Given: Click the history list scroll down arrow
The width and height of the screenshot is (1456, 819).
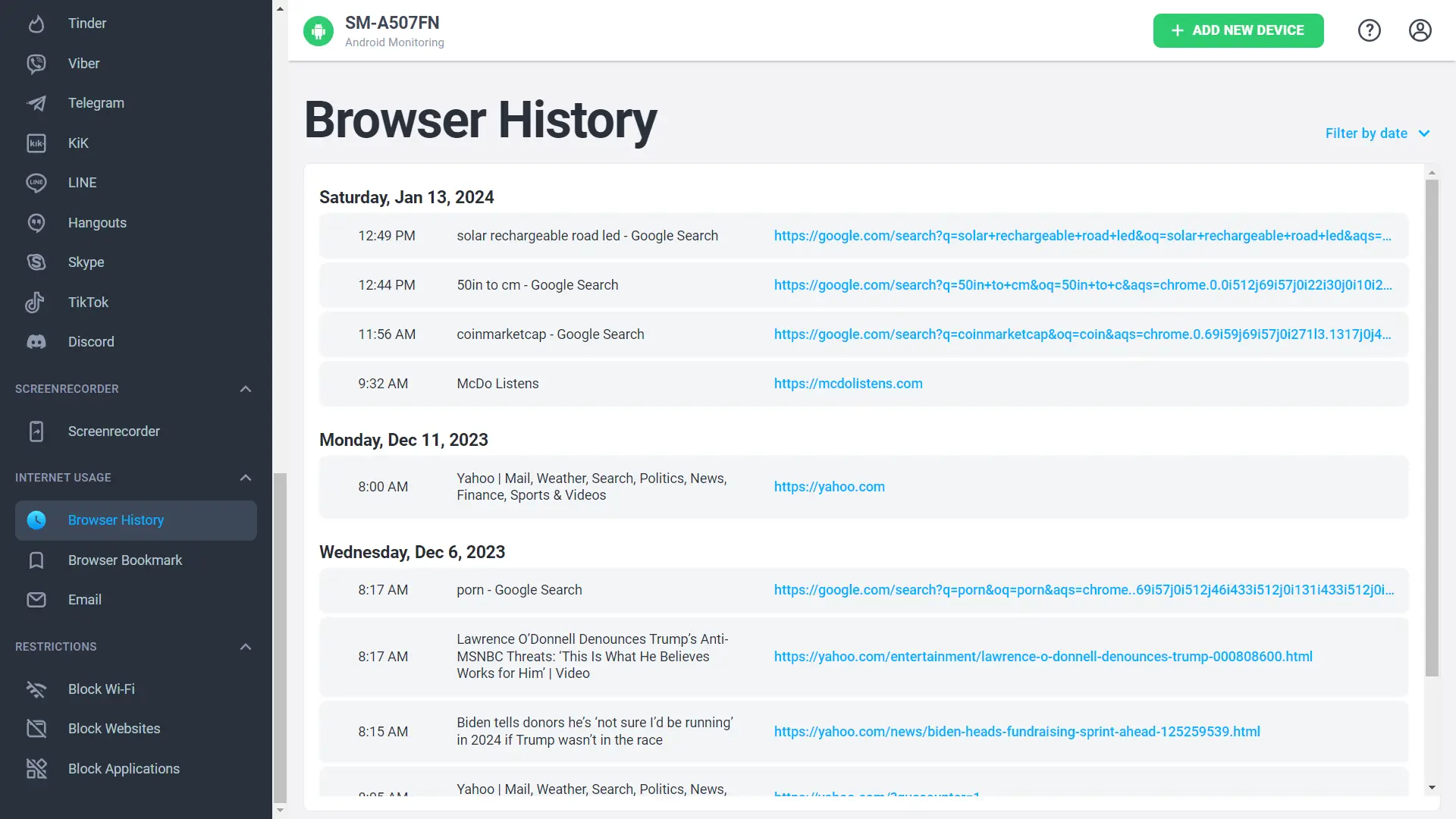Looking at the screenshot, I should pos(1432,788).
